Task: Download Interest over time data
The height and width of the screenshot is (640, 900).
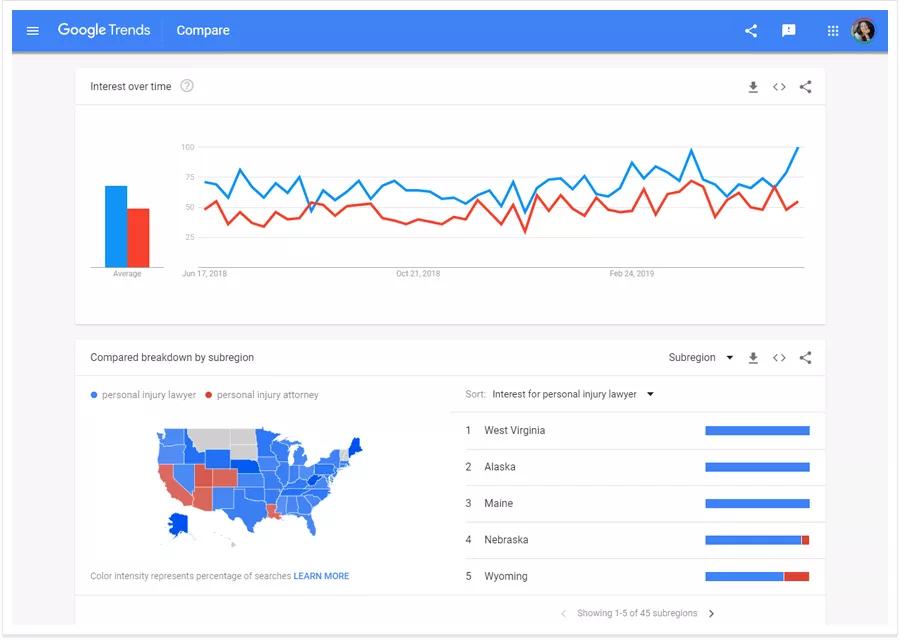Action: pos(753,87)
